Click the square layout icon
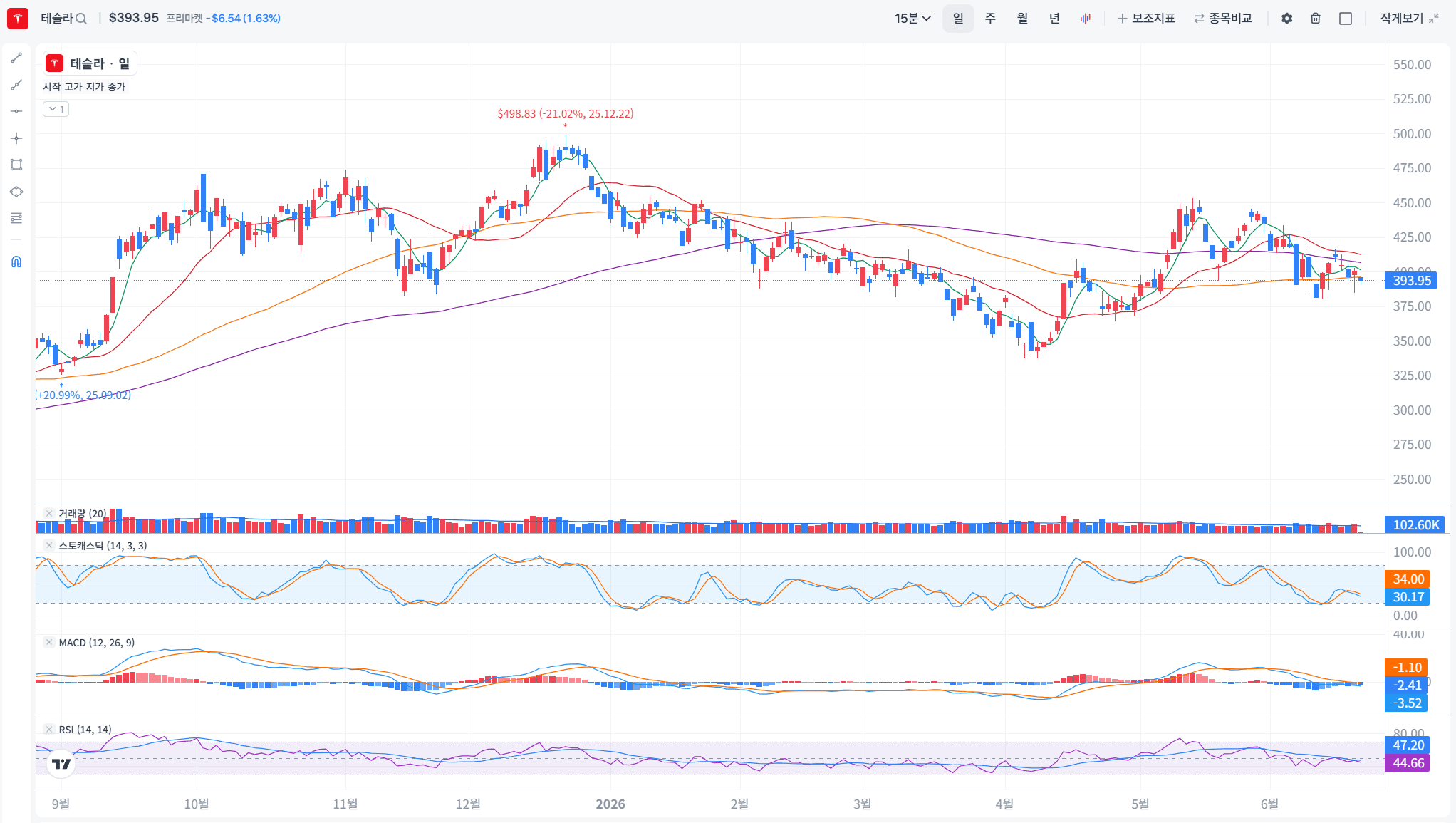The width and height of the screenshot is (1456, 823). coord(1346,19)
